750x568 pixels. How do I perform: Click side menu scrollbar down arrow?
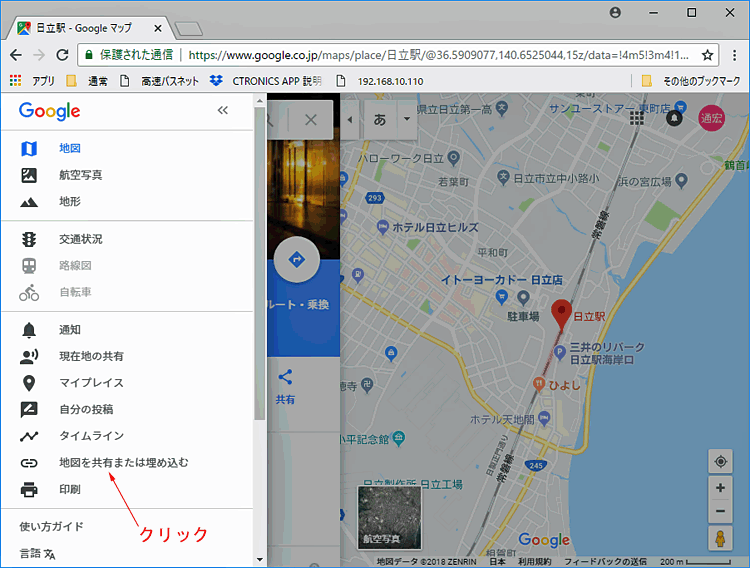(x=260, y=559)
